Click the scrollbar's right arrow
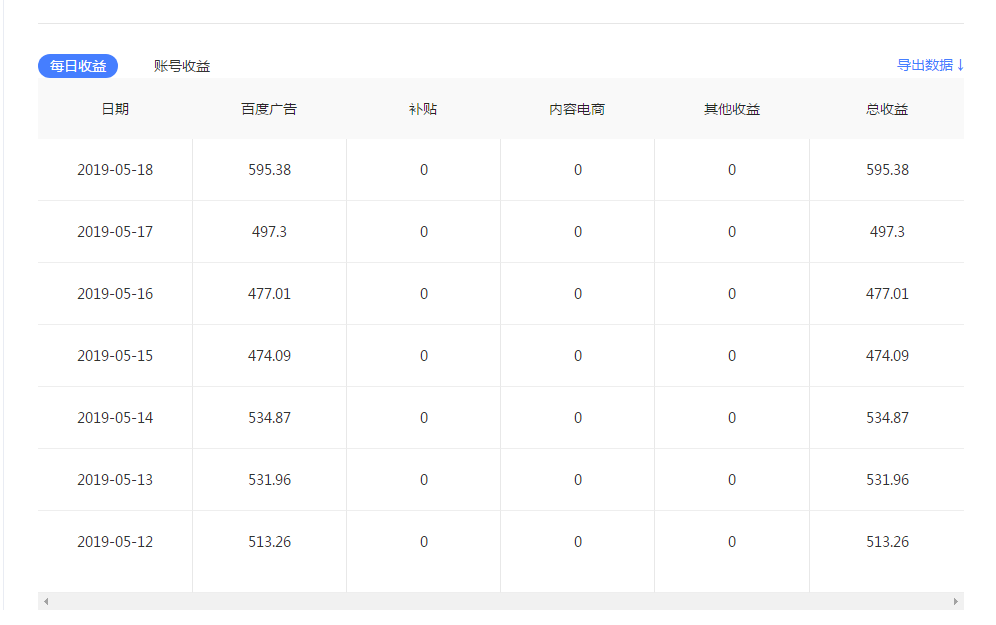The width and height of the screenshot is (996, 625). point(955,601)
